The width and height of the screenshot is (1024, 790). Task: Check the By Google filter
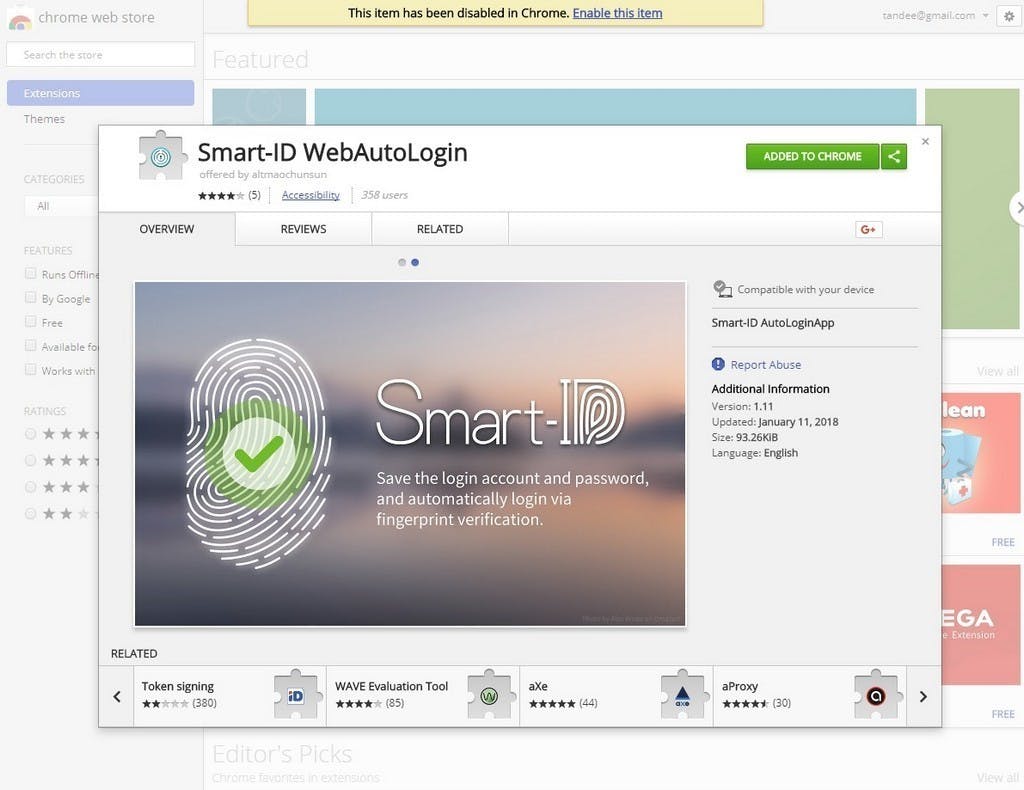pos(31,298)
